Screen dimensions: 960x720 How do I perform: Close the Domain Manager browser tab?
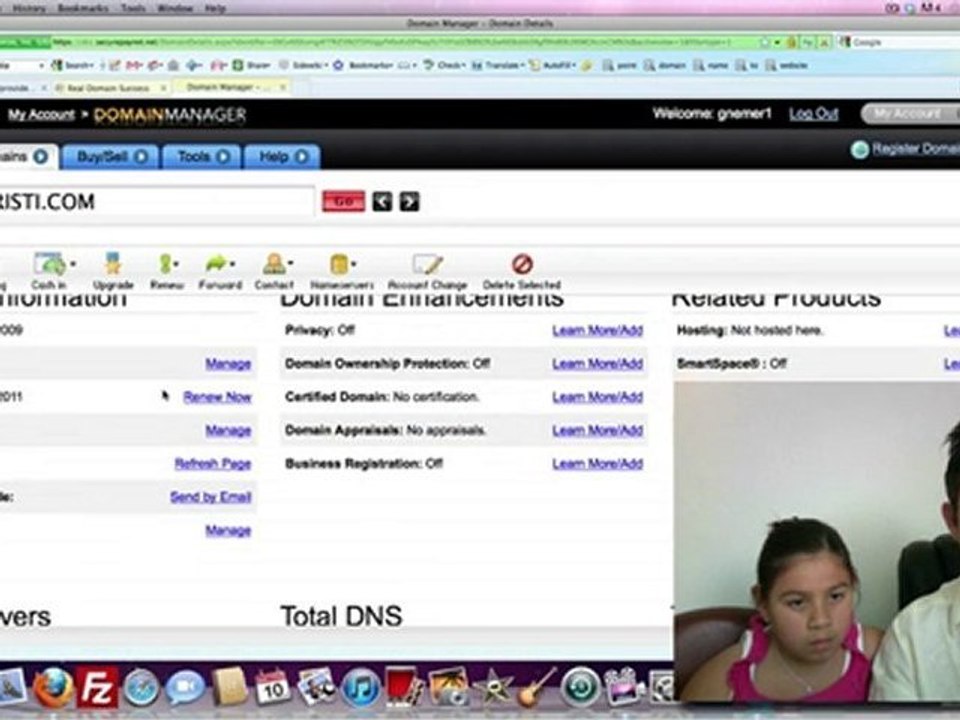(282, 87)
